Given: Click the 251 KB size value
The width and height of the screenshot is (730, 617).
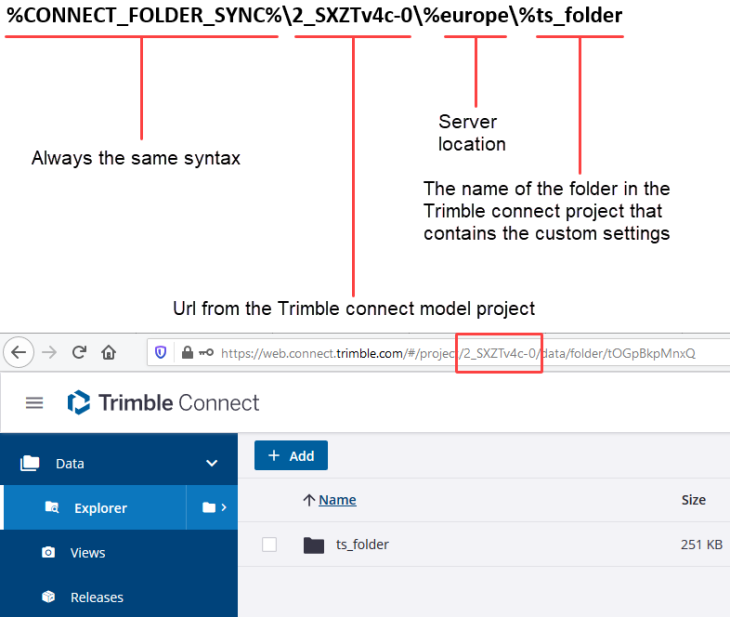Looking at the screenshot, I should click(702, 544).
